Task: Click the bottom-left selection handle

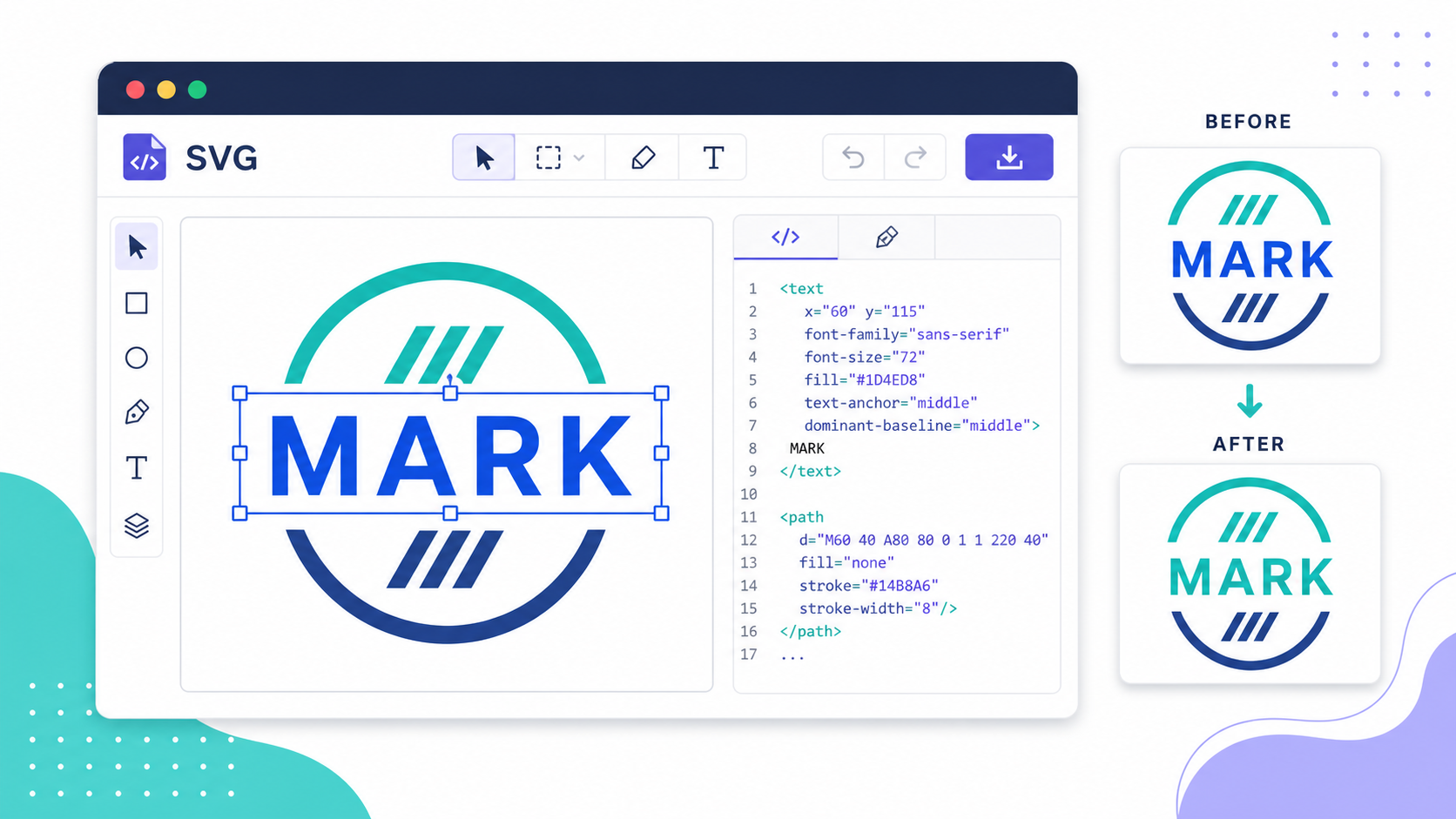Action: [240, 514]
